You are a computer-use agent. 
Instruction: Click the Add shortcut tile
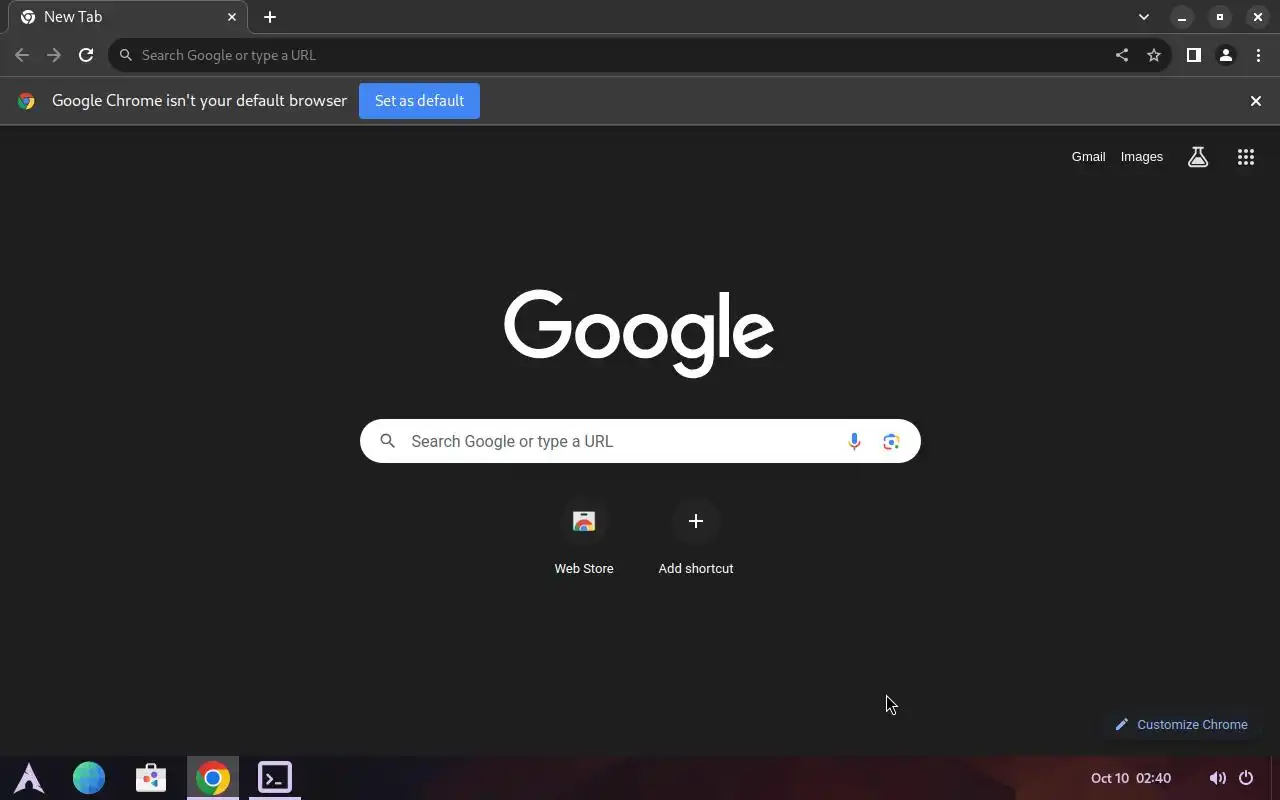(x=696, y=537)
